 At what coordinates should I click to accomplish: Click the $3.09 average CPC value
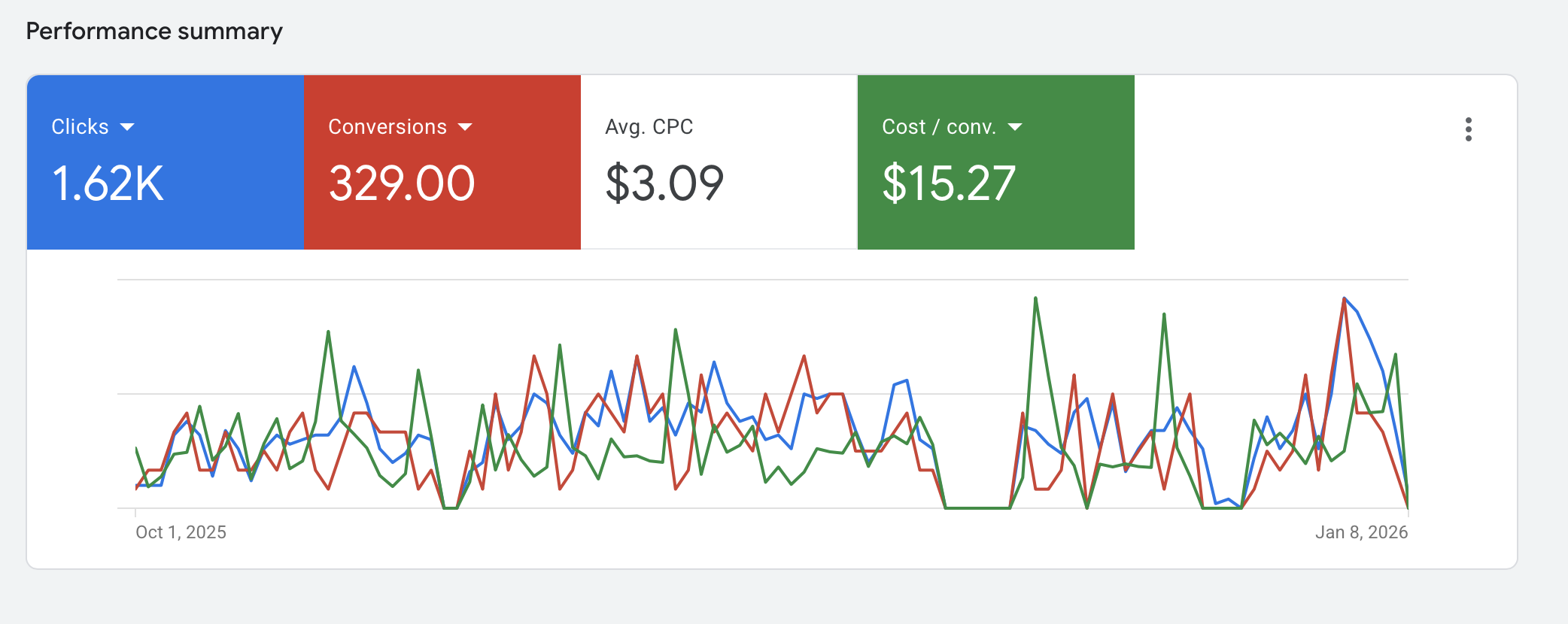[664, 183]
